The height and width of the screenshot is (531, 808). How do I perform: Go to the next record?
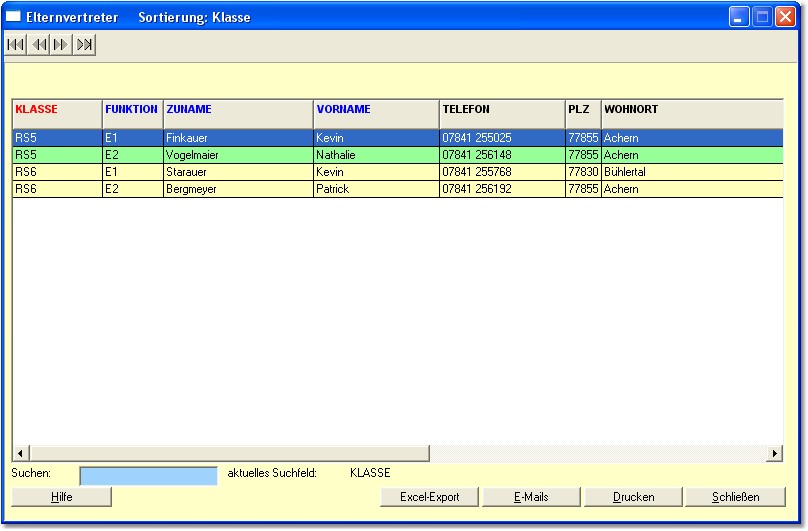(61, 44)
